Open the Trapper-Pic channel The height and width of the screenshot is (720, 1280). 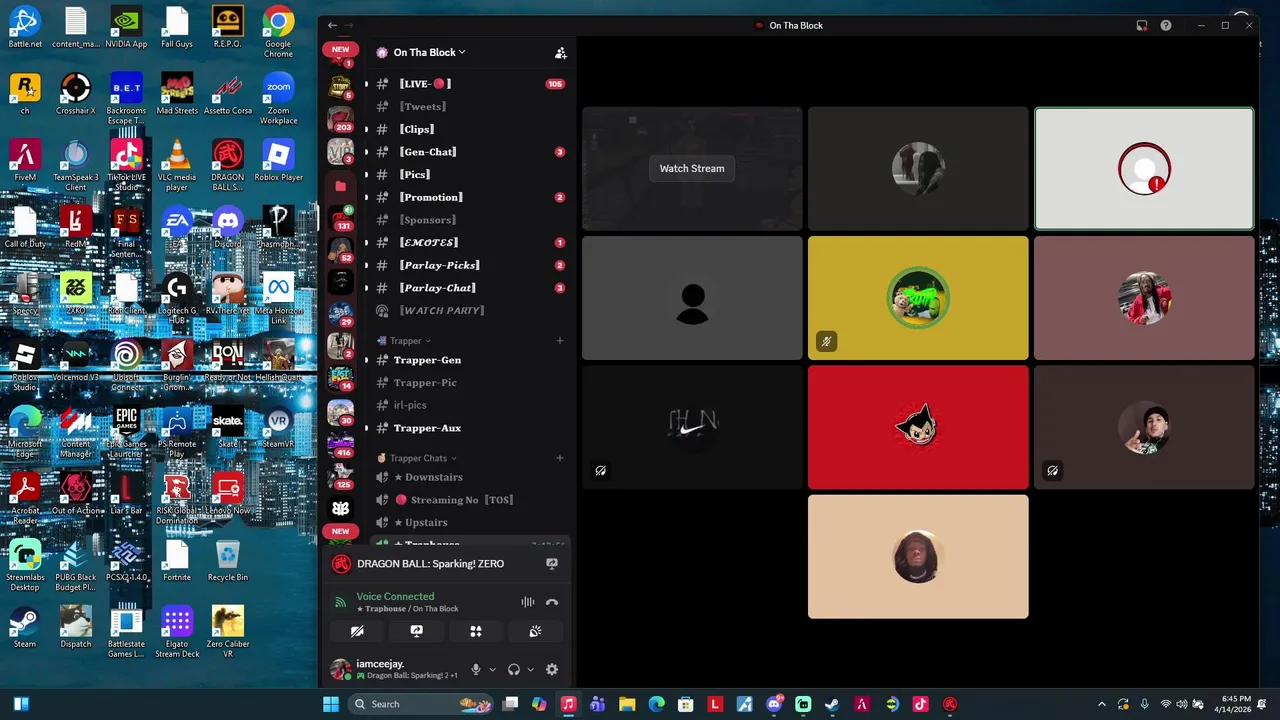pos(425,383)
